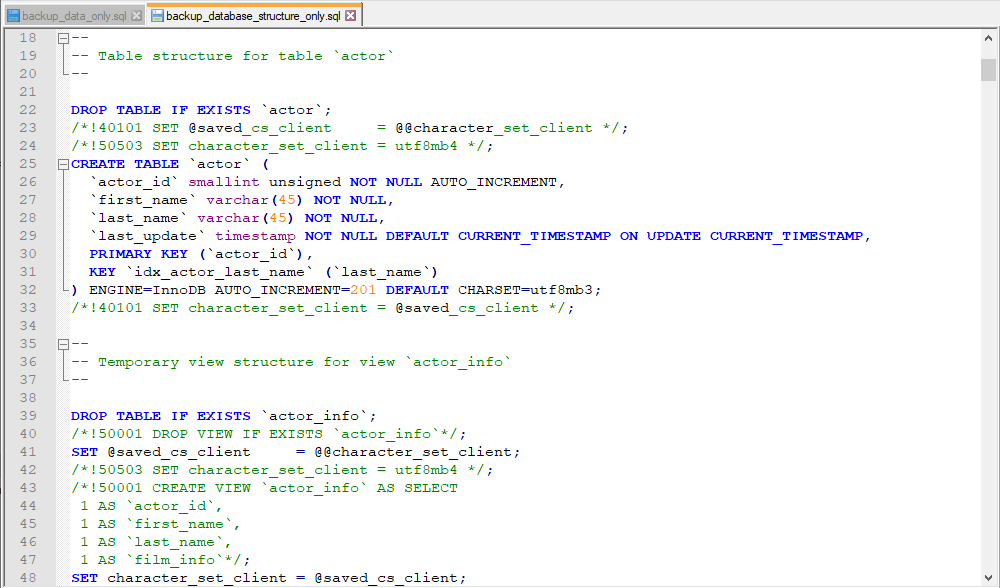1000x588 pixels.
Task: Click the '1 AS `film_info`' line
Action: (165, 559)
